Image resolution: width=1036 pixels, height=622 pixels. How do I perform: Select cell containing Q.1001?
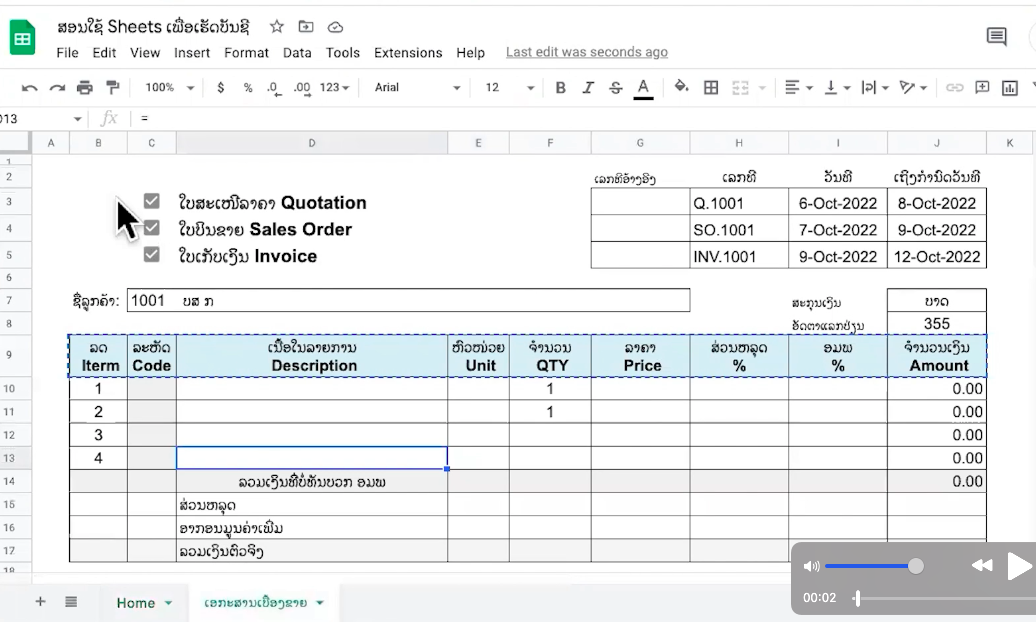click(739, 203)
